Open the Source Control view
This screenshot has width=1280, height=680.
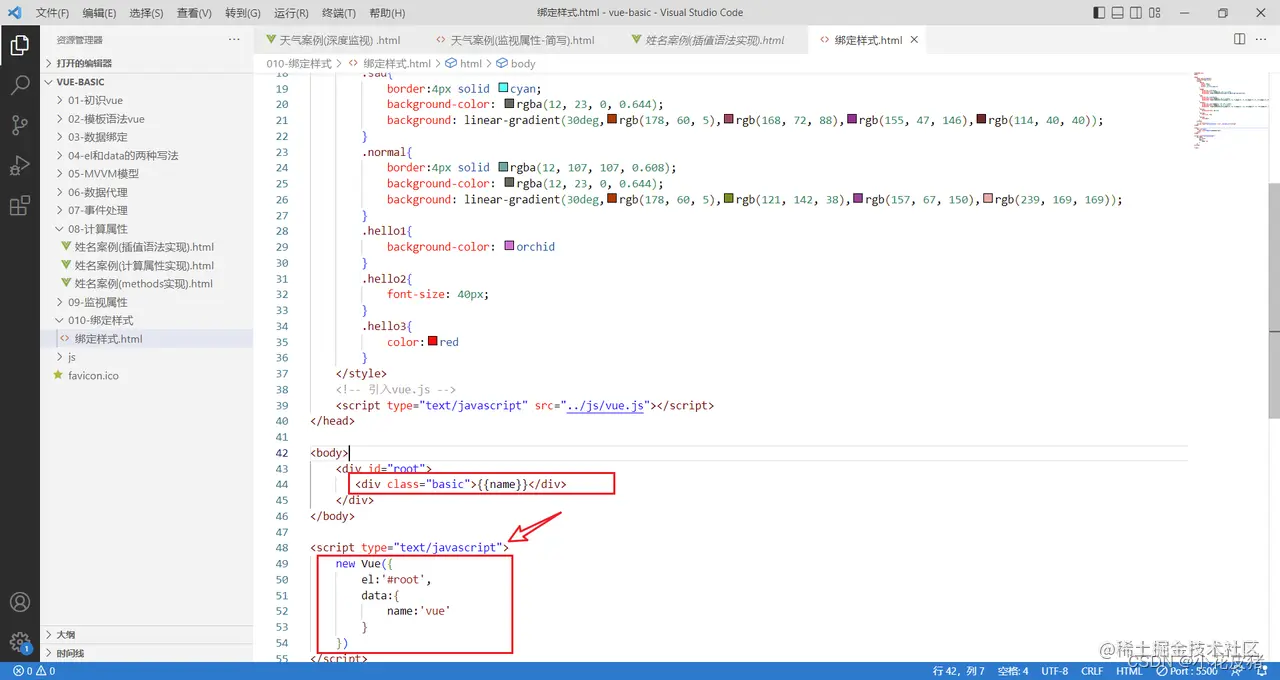click(x=19, y=125)
